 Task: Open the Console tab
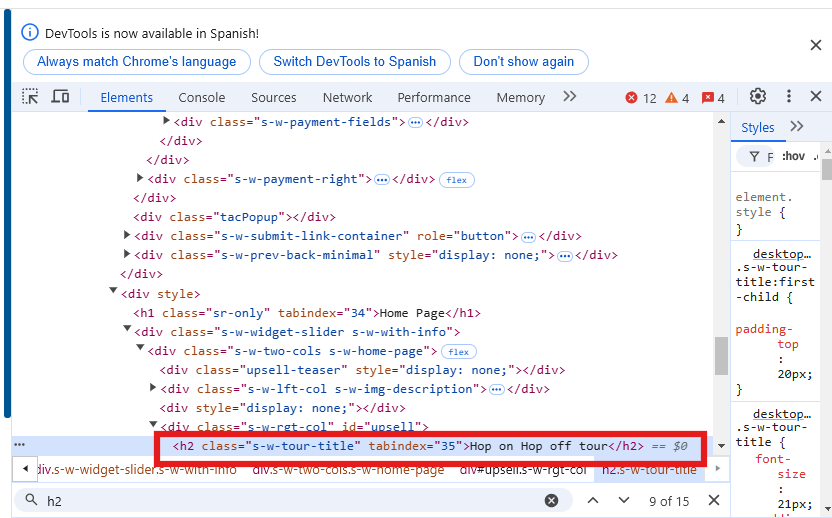click(x=202, y=98)
